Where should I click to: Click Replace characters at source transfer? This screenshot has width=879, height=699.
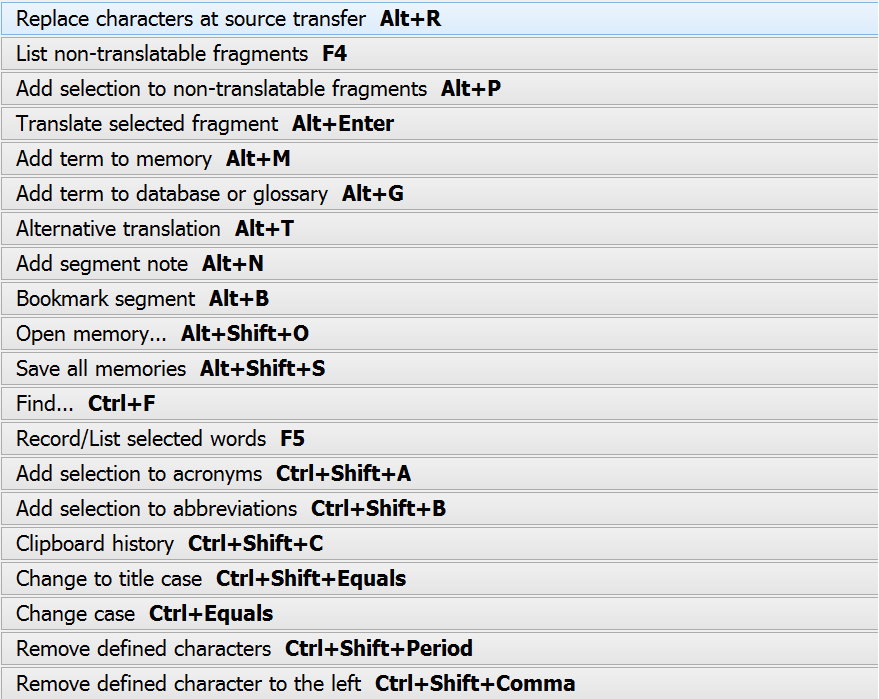click(x=228, y=19)
